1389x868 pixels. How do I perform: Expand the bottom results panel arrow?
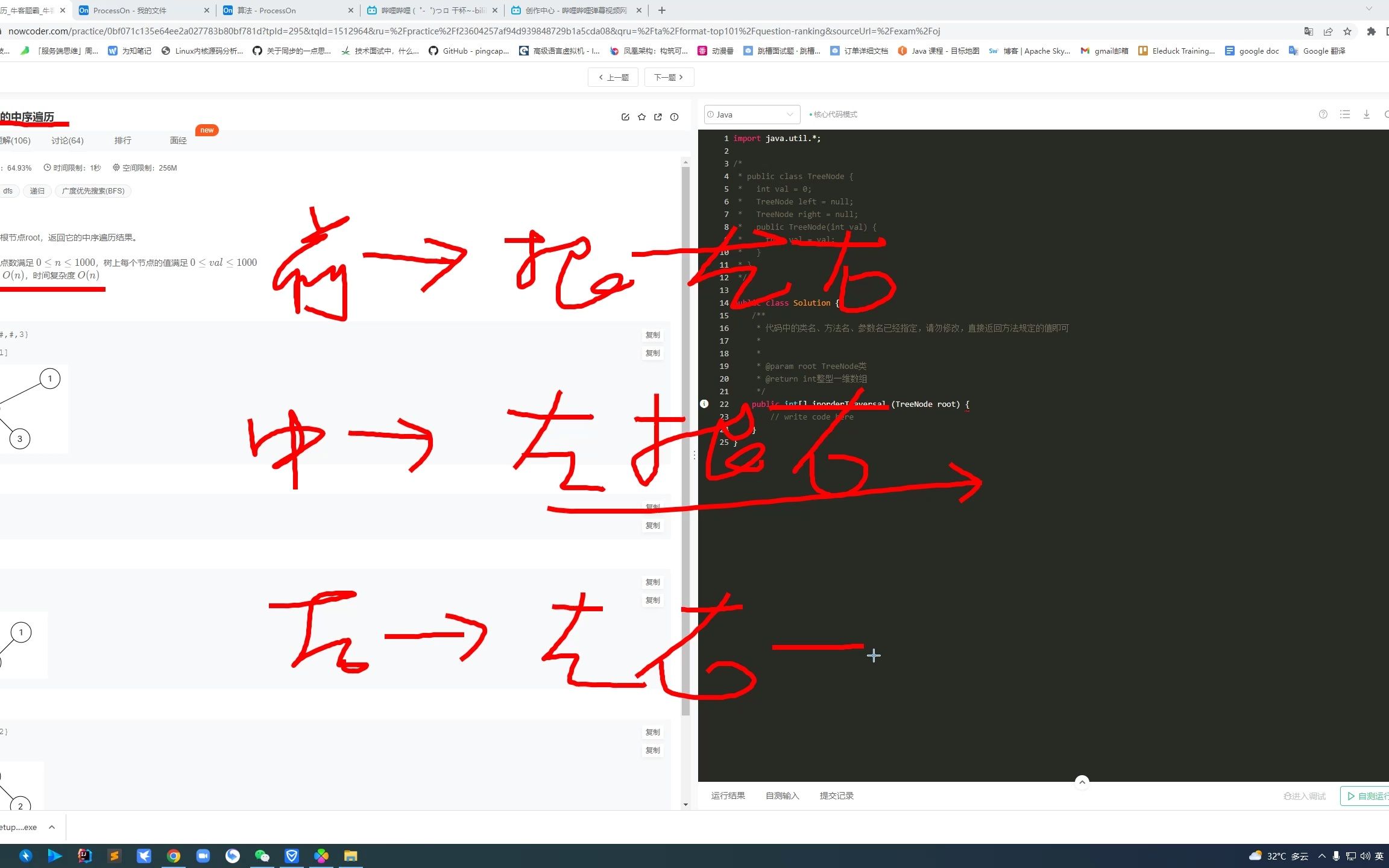click(1082, 782)
